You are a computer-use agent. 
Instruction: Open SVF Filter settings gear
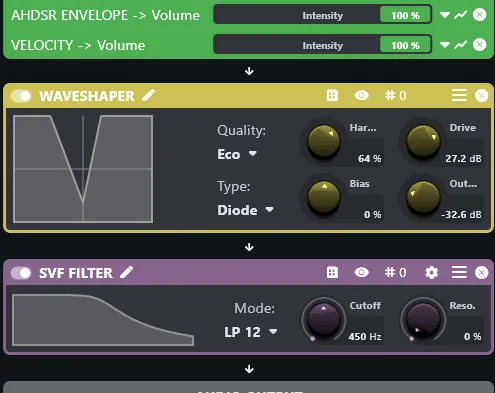click(432, 273)
